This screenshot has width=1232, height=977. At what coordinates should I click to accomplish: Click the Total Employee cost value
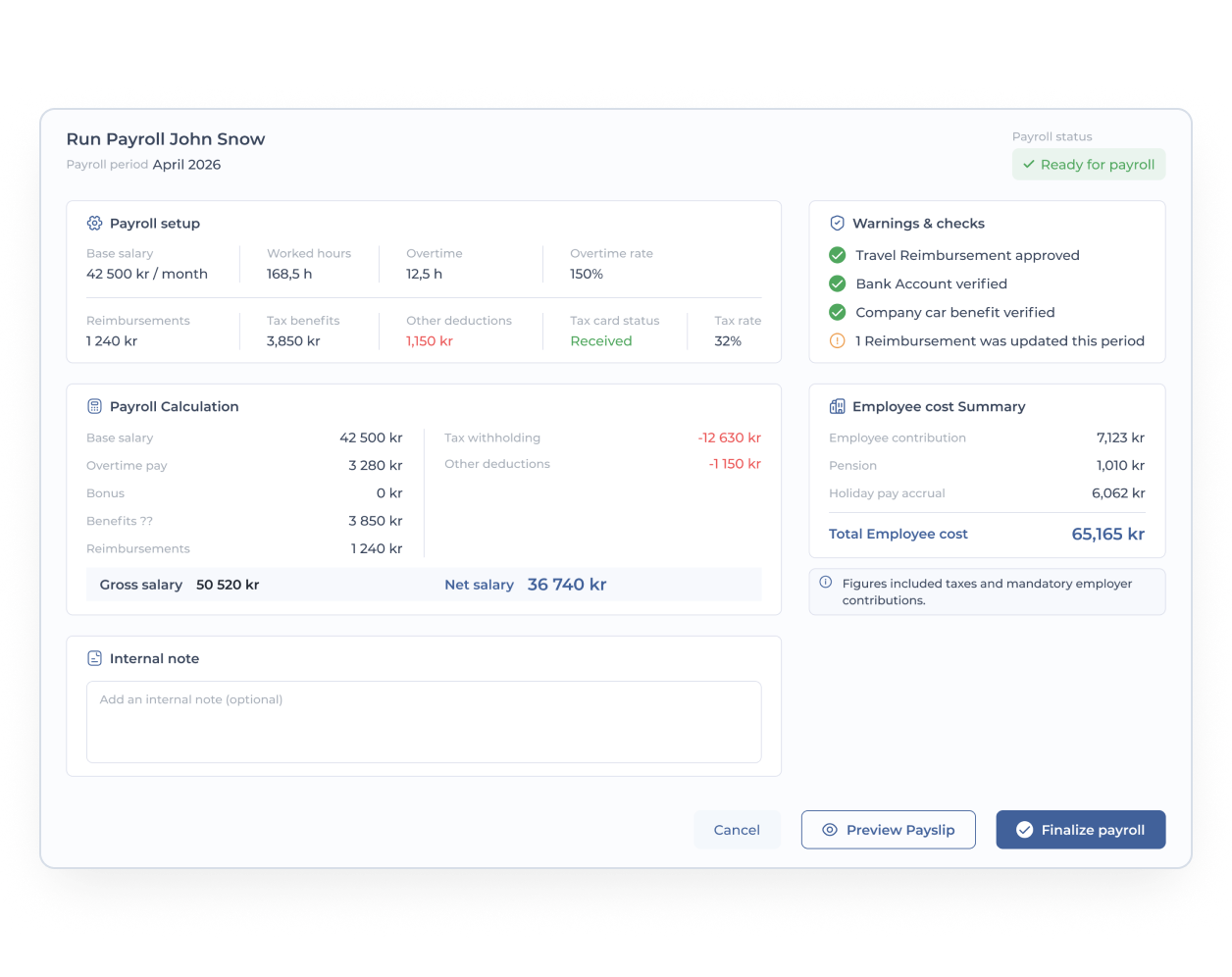point(1107,535)
